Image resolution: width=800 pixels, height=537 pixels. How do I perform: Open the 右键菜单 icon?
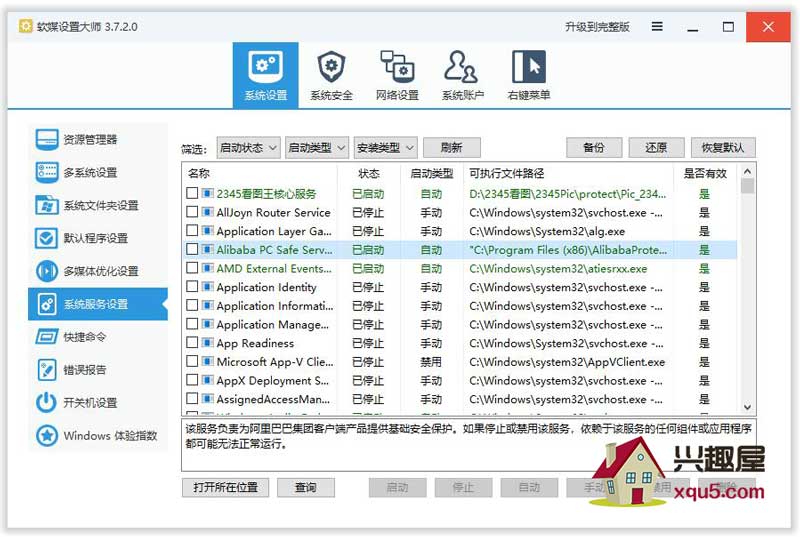[x=529, y=66]
